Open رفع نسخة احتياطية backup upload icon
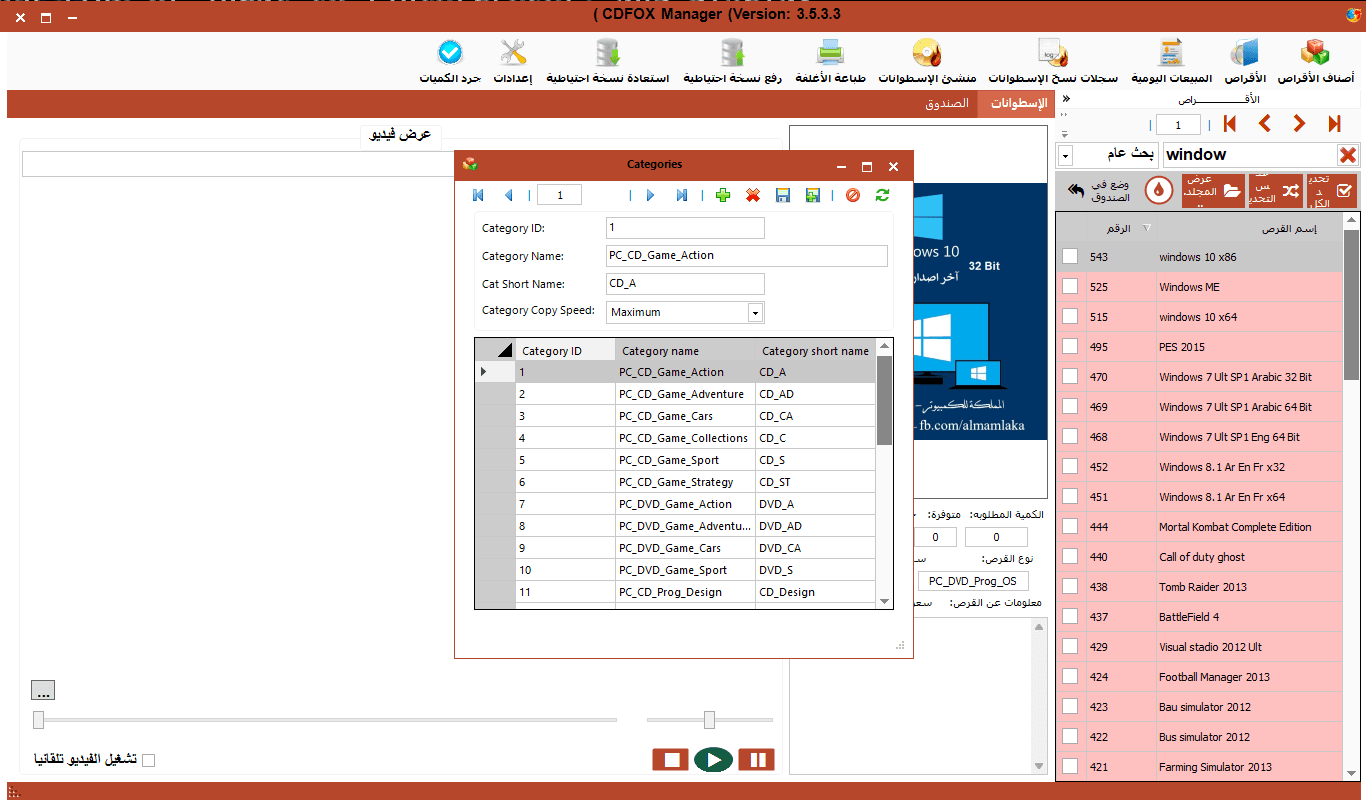The height and width of the screenshot is (807, 1366). (734, 62)
